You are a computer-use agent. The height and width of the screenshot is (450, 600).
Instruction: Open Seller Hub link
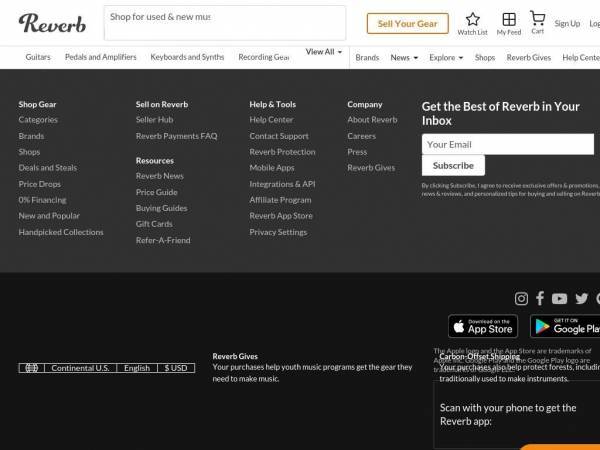155,120
